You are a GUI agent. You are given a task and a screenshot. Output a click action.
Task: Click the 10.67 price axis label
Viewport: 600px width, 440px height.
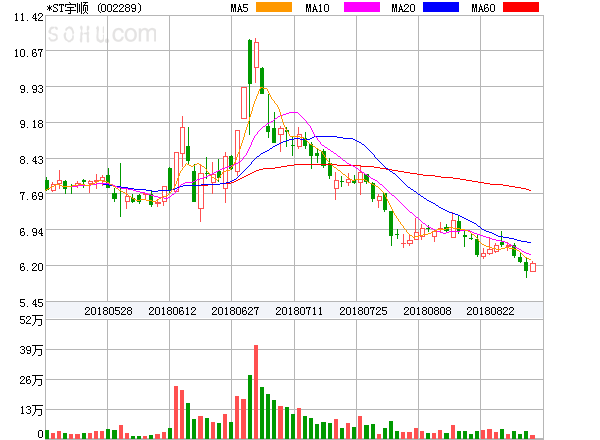tap(29, 53)
